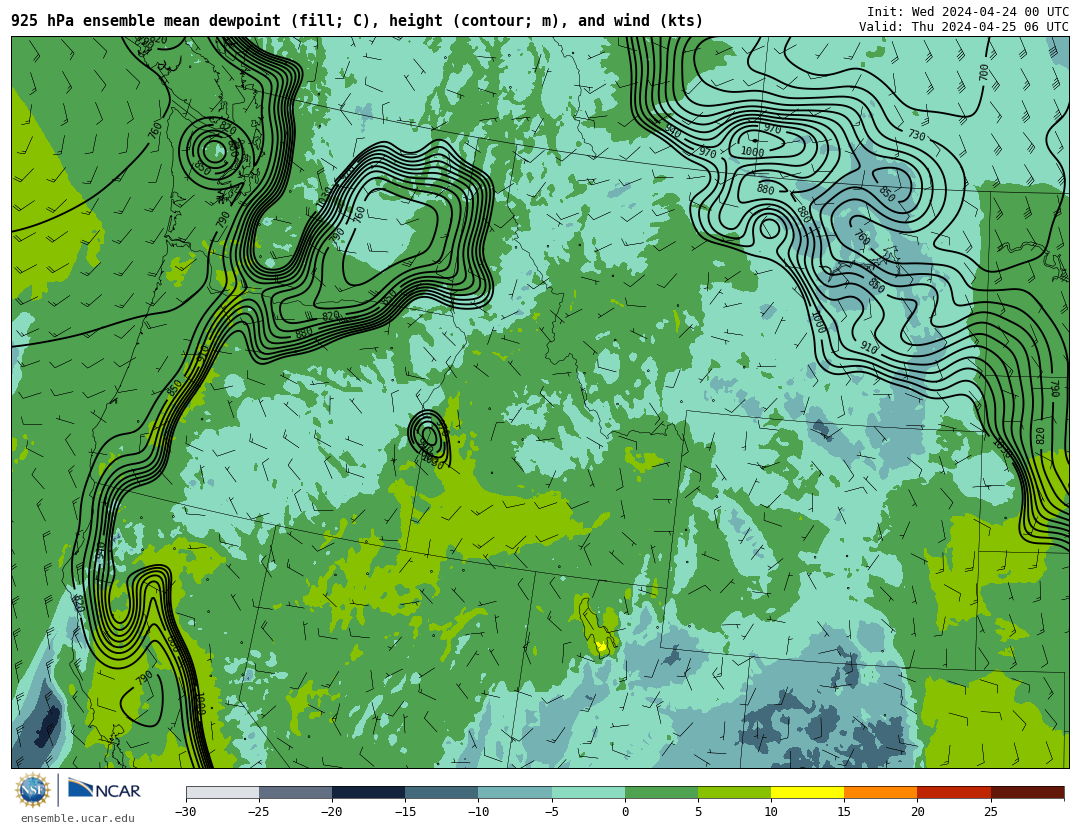Click the Init time text
The width and height of the screenshot is (1080, 831).
click(x=968, y=11)
